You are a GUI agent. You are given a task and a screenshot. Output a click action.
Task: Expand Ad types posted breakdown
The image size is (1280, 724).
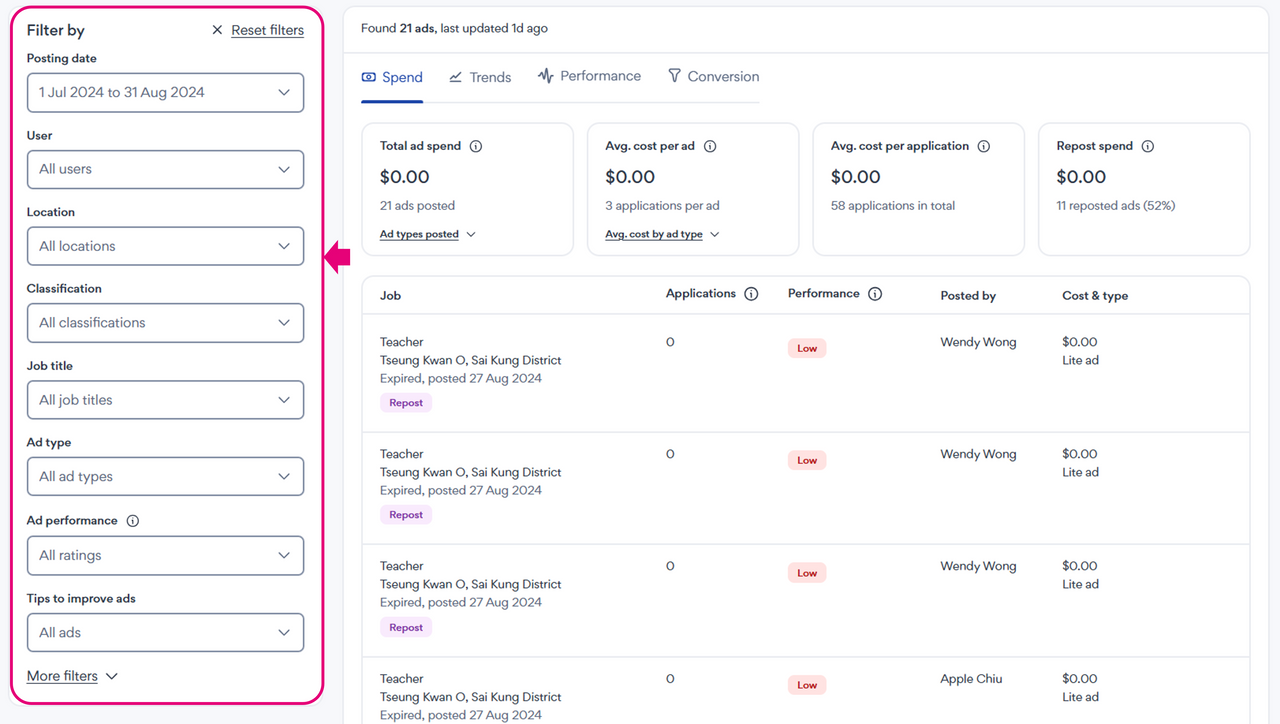(427, 234)
